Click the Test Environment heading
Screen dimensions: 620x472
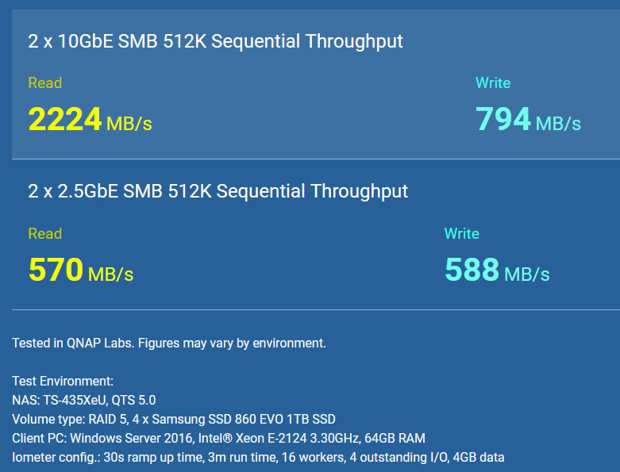coord(63,381)
